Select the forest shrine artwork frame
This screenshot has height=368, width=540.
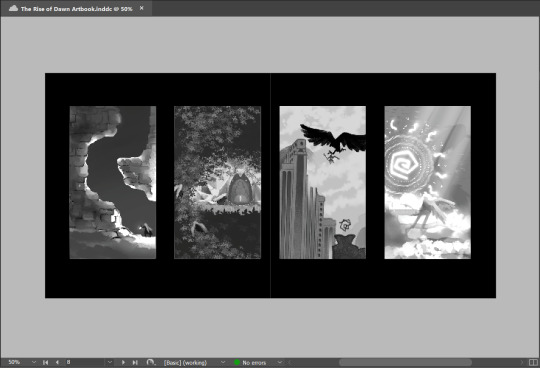point(217,182)
